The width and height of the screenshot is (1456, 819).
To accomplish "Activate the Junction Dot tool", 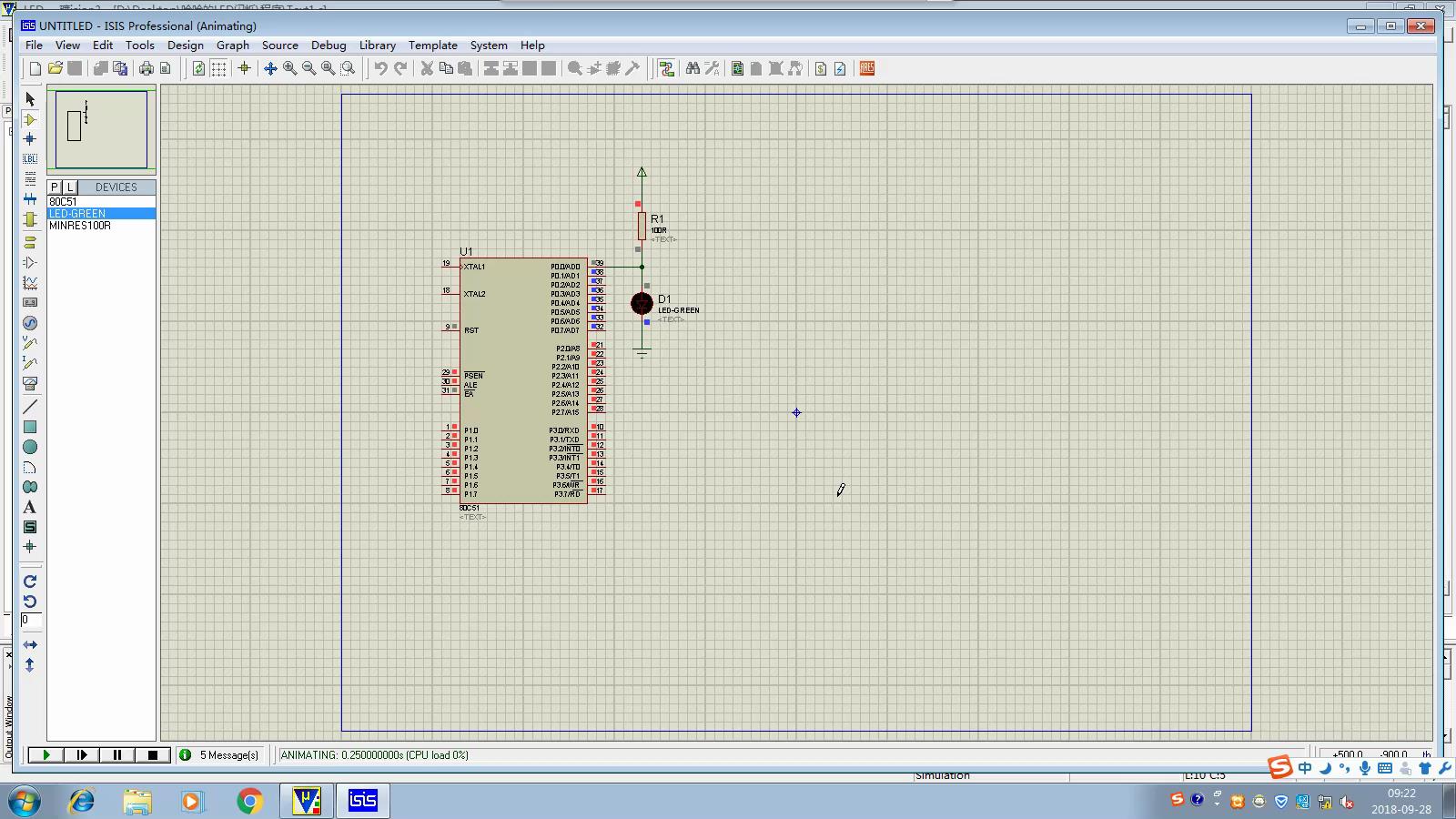I will pos(30,139).
